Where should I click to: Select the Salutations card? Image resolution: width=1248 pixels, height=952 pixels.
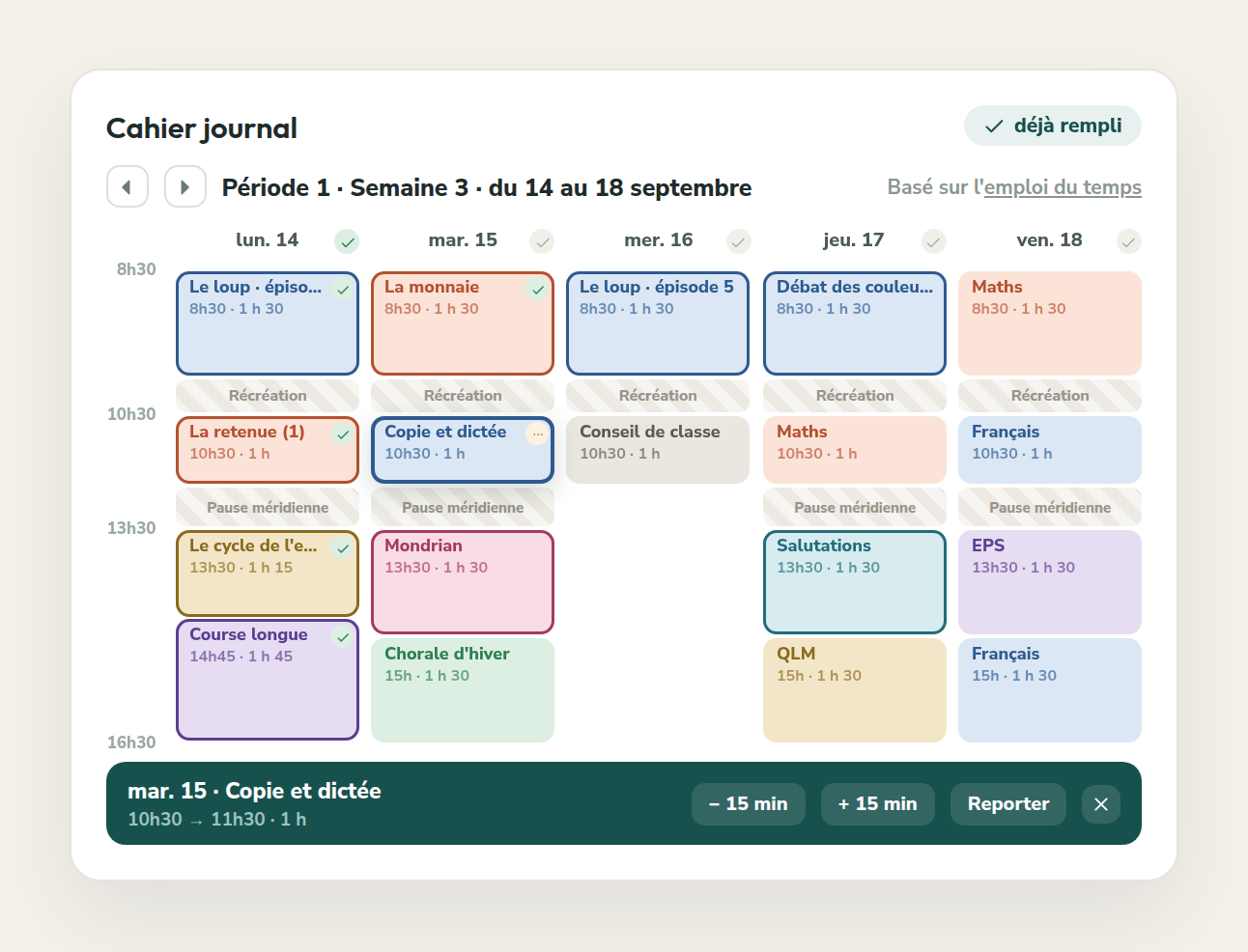855,582
